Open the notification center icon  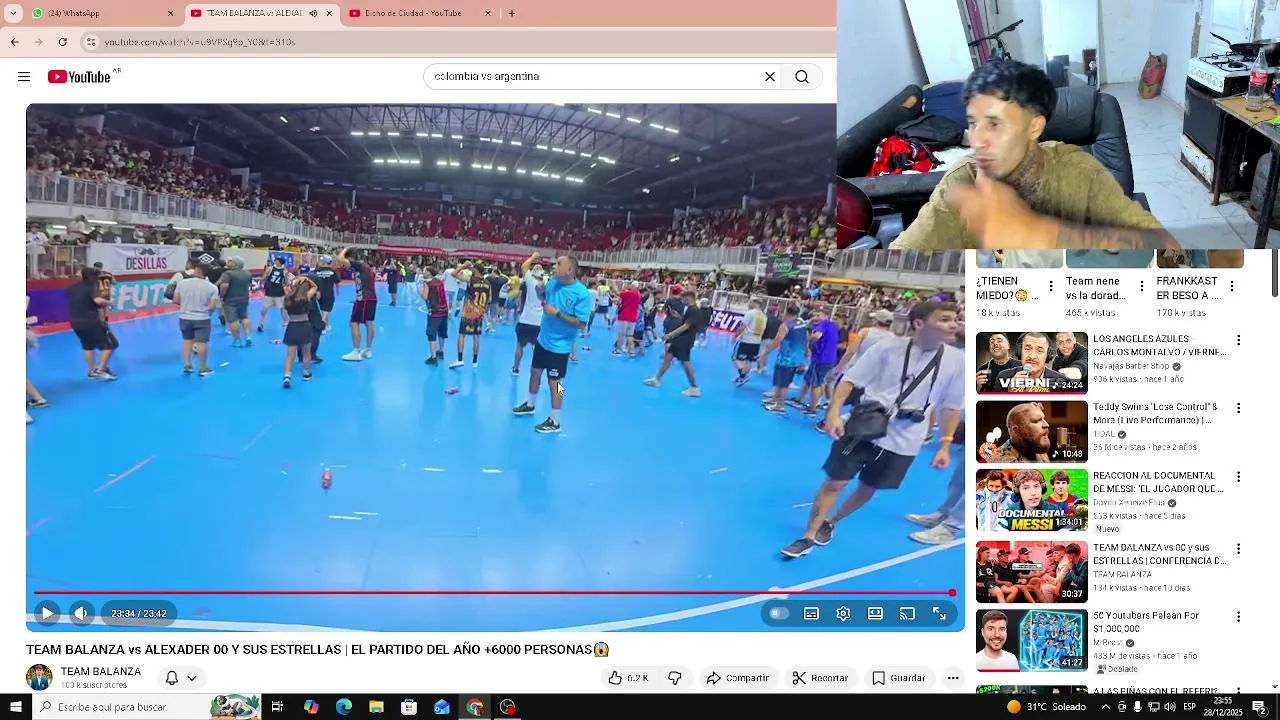1260,707
